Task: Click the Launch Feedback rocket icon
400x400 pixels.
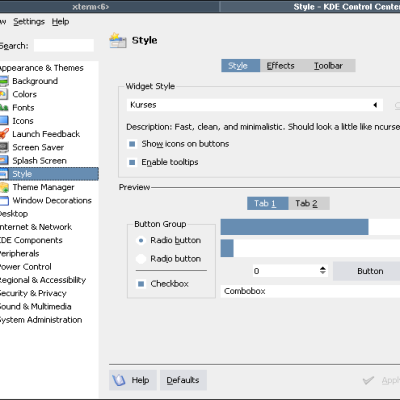Action: 4,134
